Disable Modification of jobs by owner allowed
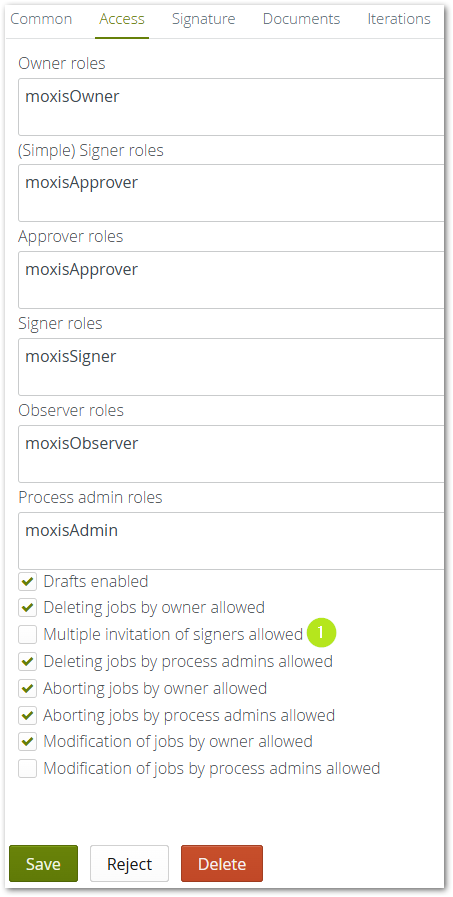The width and height of the screenshot is (453, 897). [27, 742]
